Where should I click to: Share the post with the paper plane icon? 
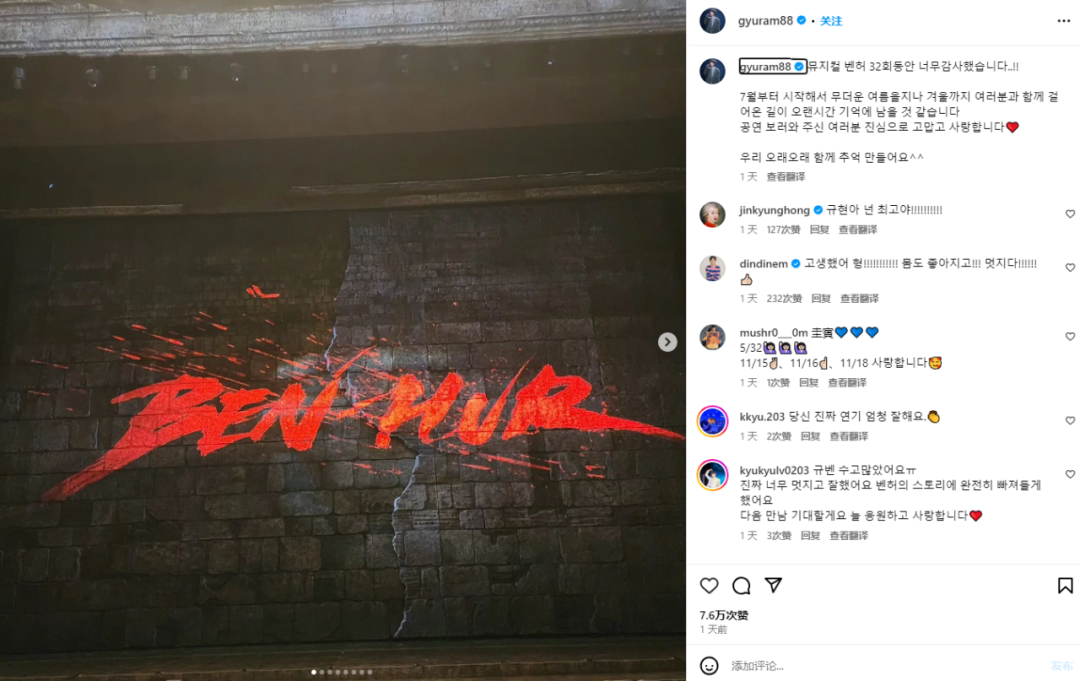click(773, 585)
